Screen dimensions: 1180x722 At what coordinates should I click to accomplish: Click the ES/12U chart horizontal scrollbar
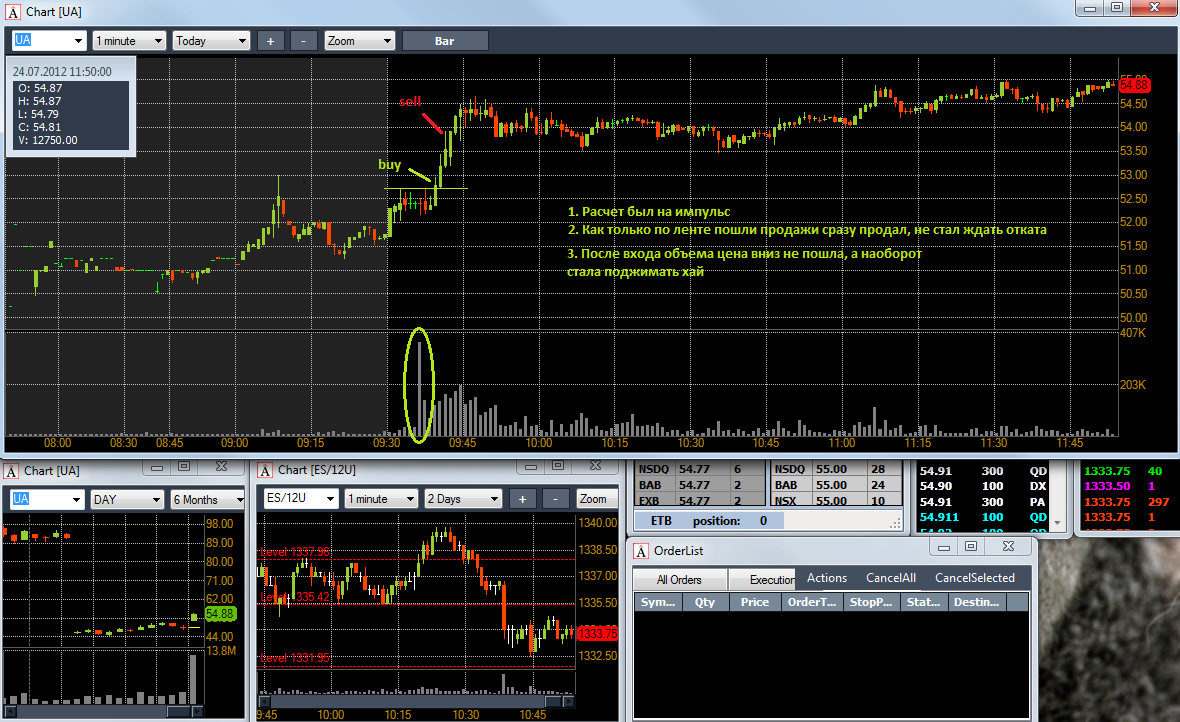(417, 701)
